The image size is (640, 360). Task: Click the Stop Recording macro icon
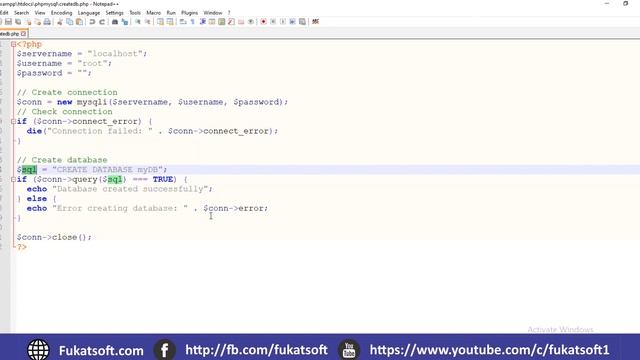click(x=273, y=22)
